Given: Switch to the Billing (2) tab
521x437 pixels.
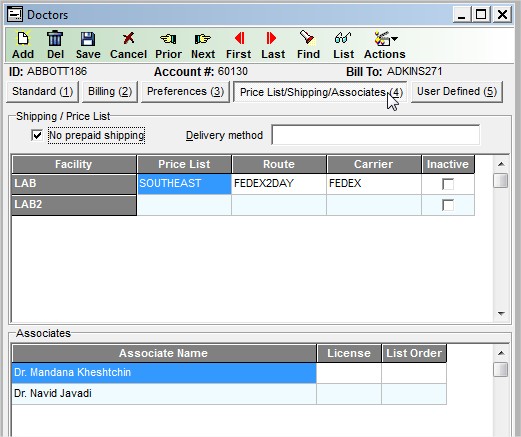Looking at the screenshot, I should (110, 92).
